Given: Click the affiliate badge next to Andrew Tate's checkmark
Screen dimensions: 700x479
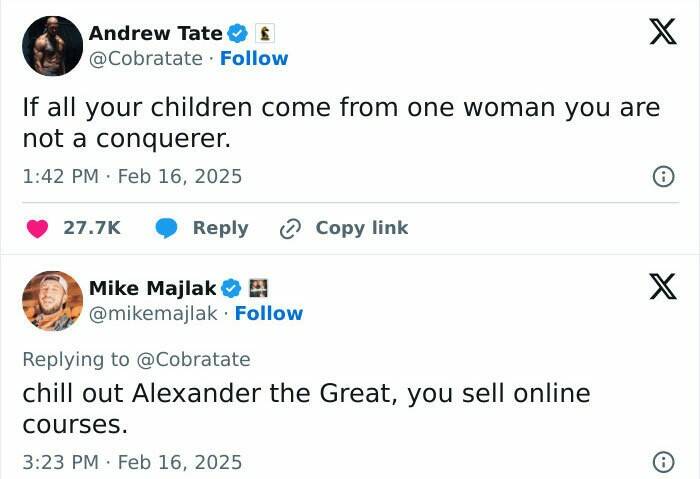Looking at the screenshot, I should [266, 34].
